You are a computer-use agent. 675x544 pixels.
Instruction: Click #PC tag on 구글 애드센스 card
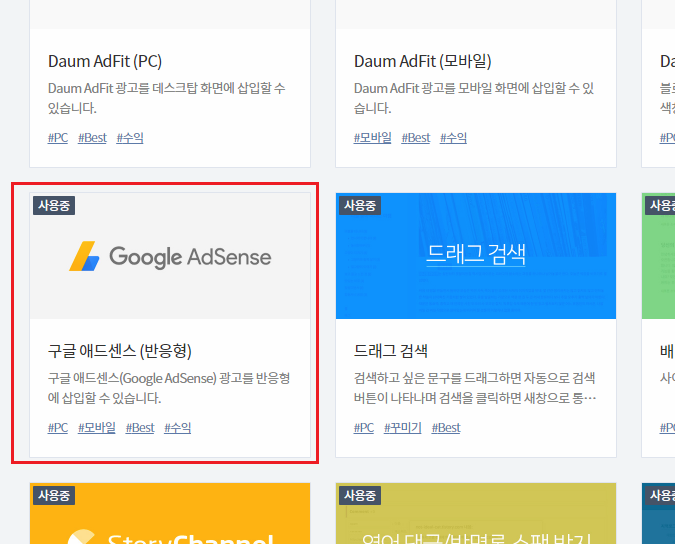[58, 428]
